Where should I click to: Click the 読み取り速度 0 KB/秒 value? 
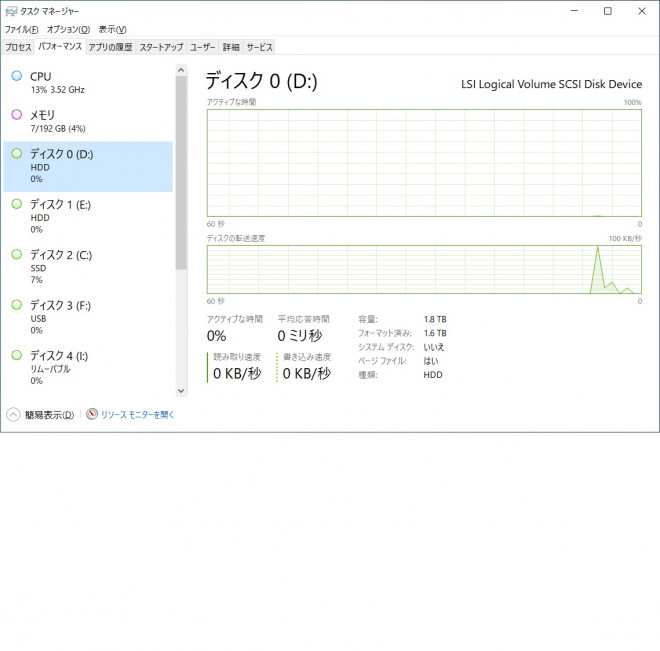[x=237, y=374]
